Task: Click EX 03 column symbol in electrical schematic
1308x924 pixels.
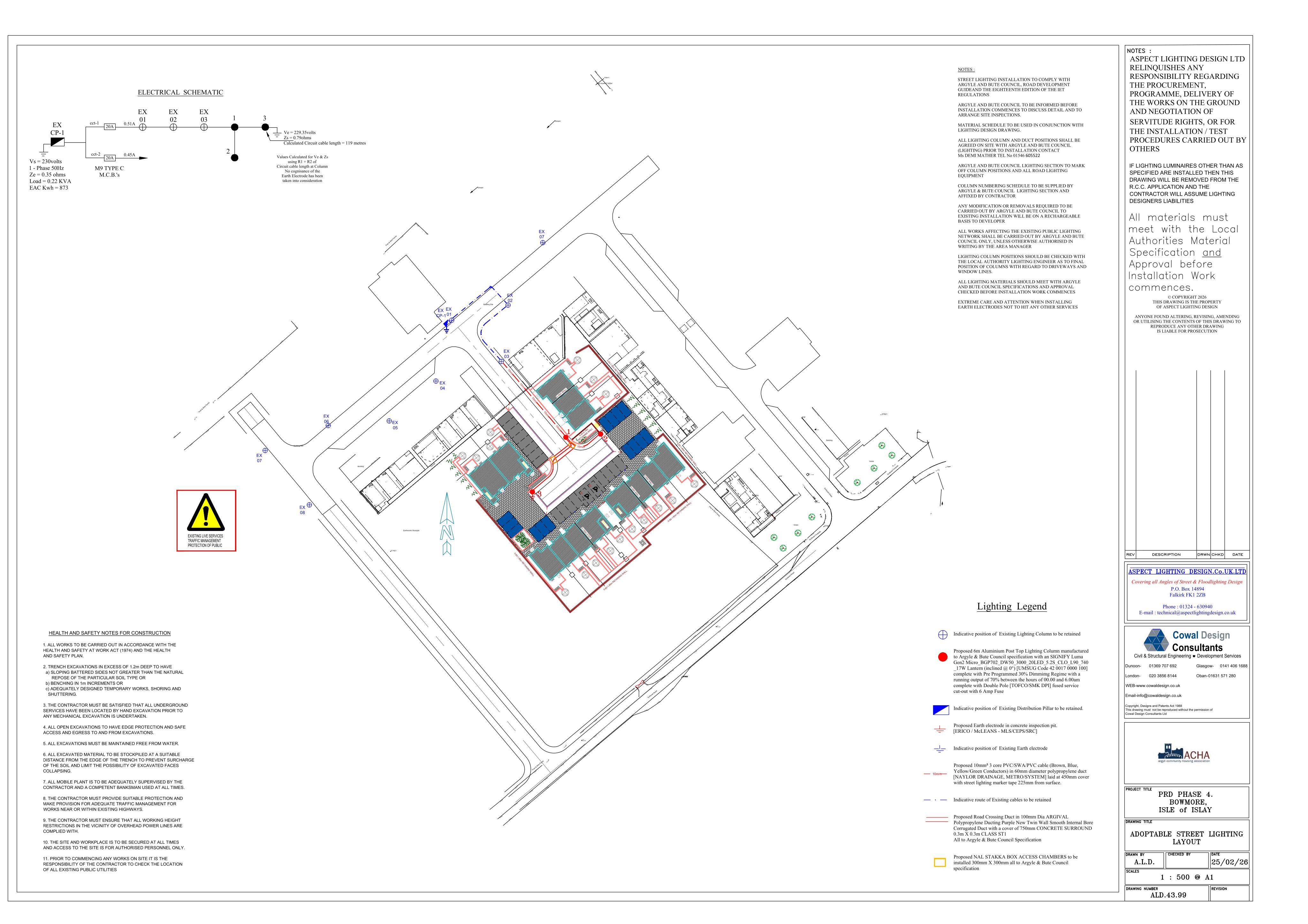Action: (x=204, y=127)
